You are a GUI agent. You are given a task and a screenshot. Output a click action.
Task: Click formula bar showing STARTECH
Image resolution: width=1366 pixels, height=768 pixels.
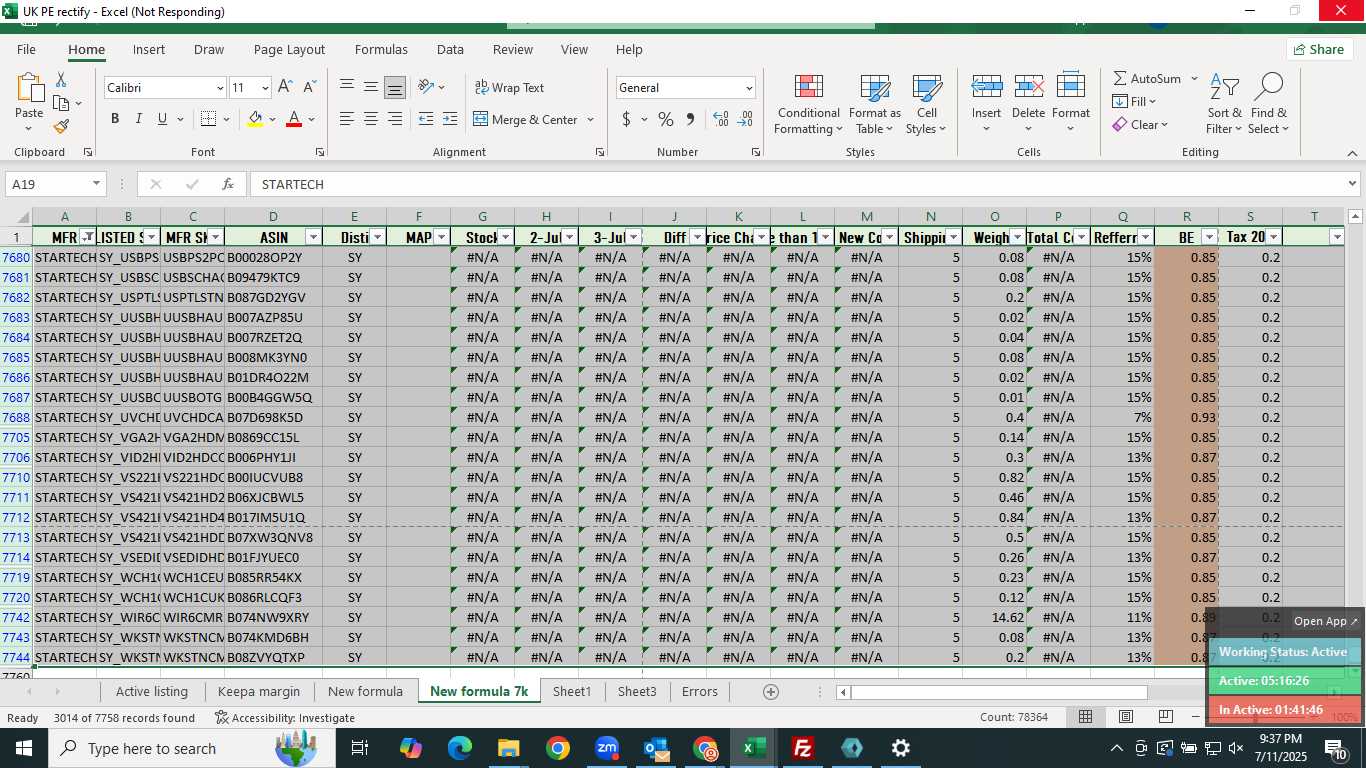click(798, 184)
